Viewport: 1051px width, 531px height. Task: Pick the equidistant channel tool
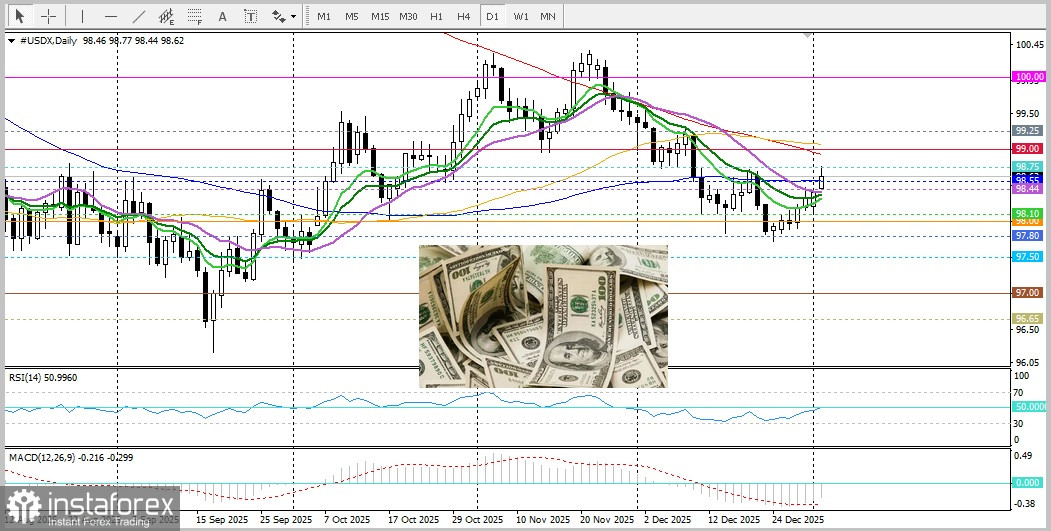click(x=166, y=16)
